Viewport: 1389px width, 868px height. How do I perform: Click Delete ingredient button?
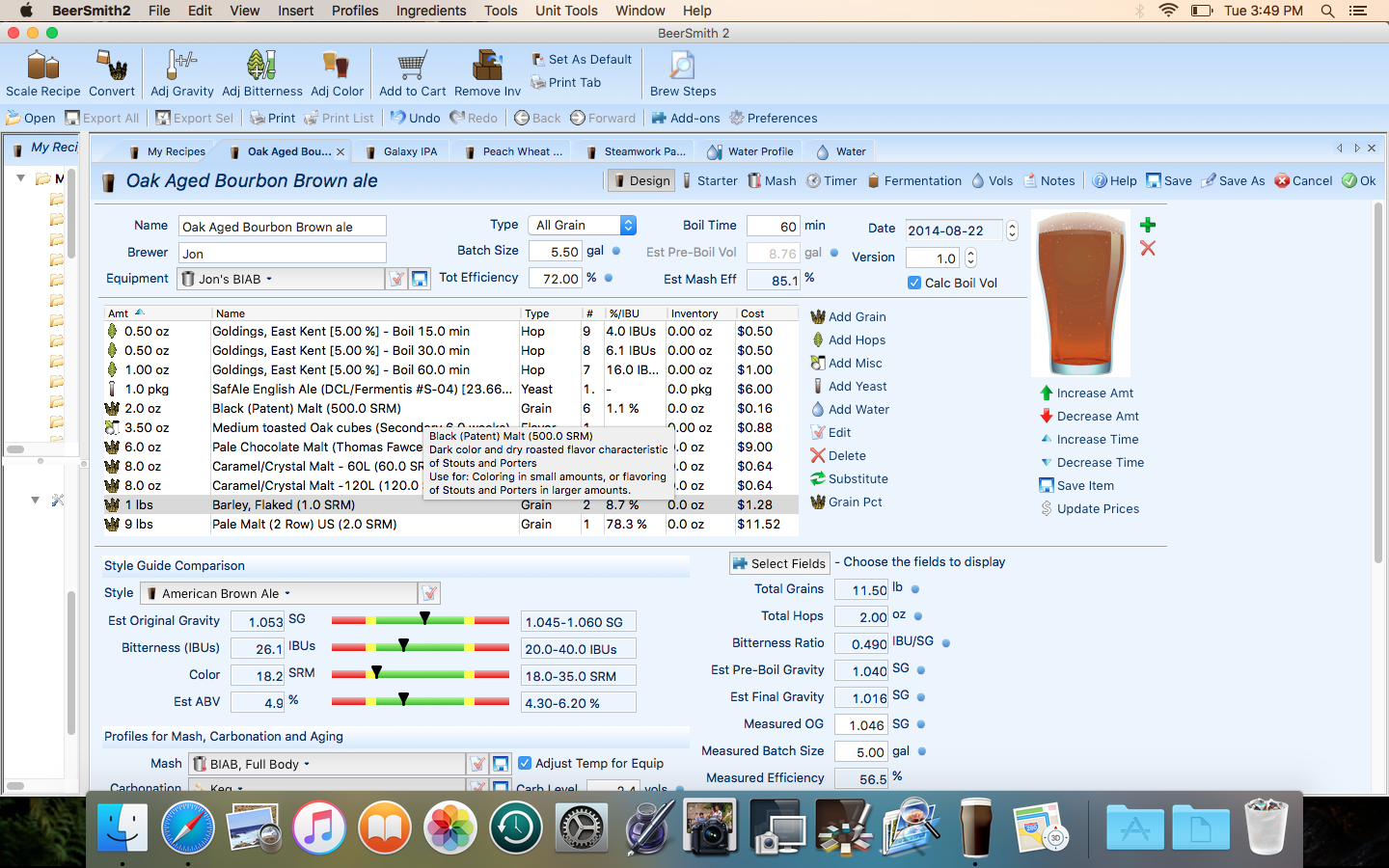pyautogui.click(x=838, y=455)
